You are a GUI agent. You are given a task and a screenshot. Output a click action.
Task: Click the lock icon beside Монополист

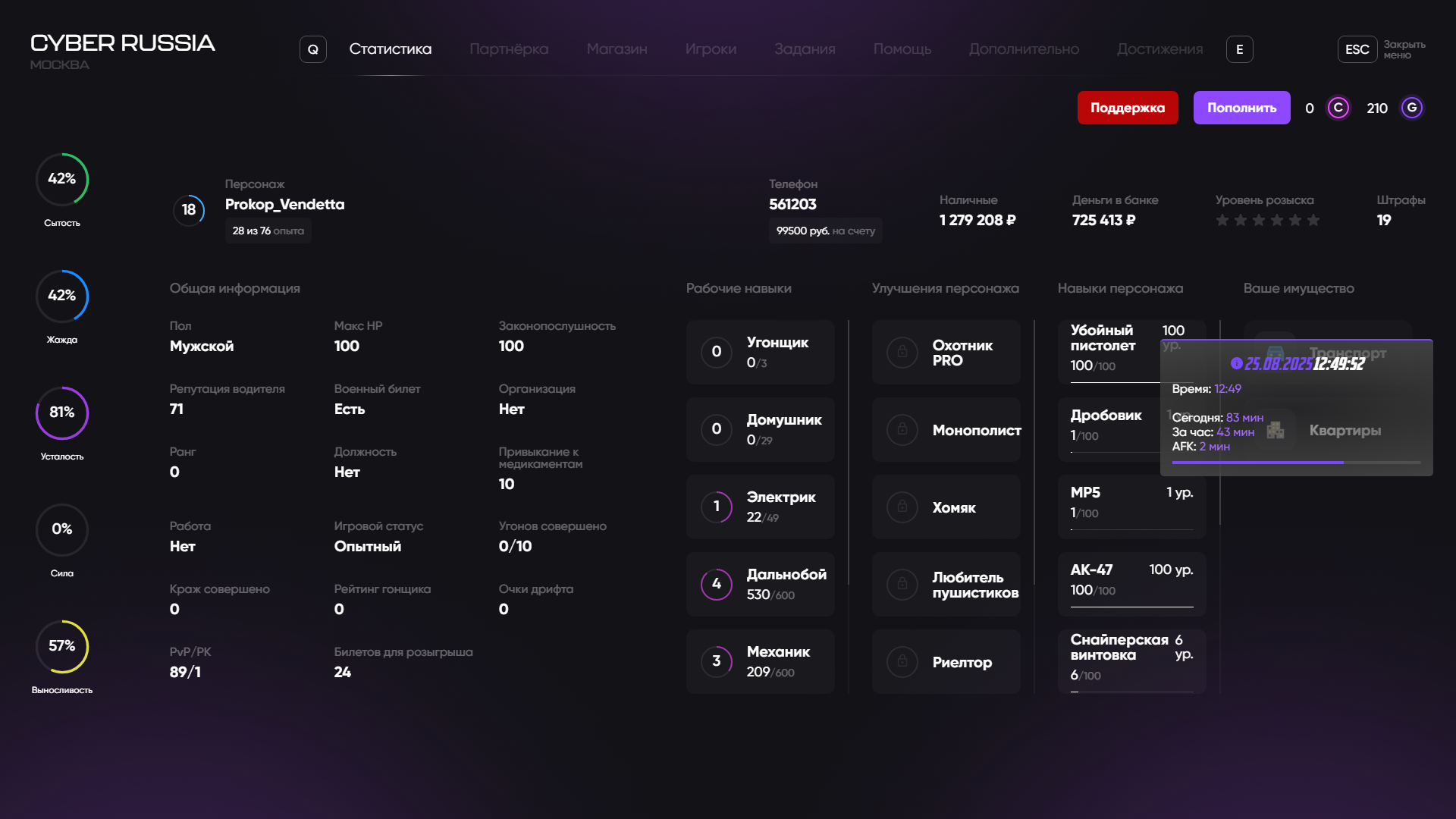[902, 430]
